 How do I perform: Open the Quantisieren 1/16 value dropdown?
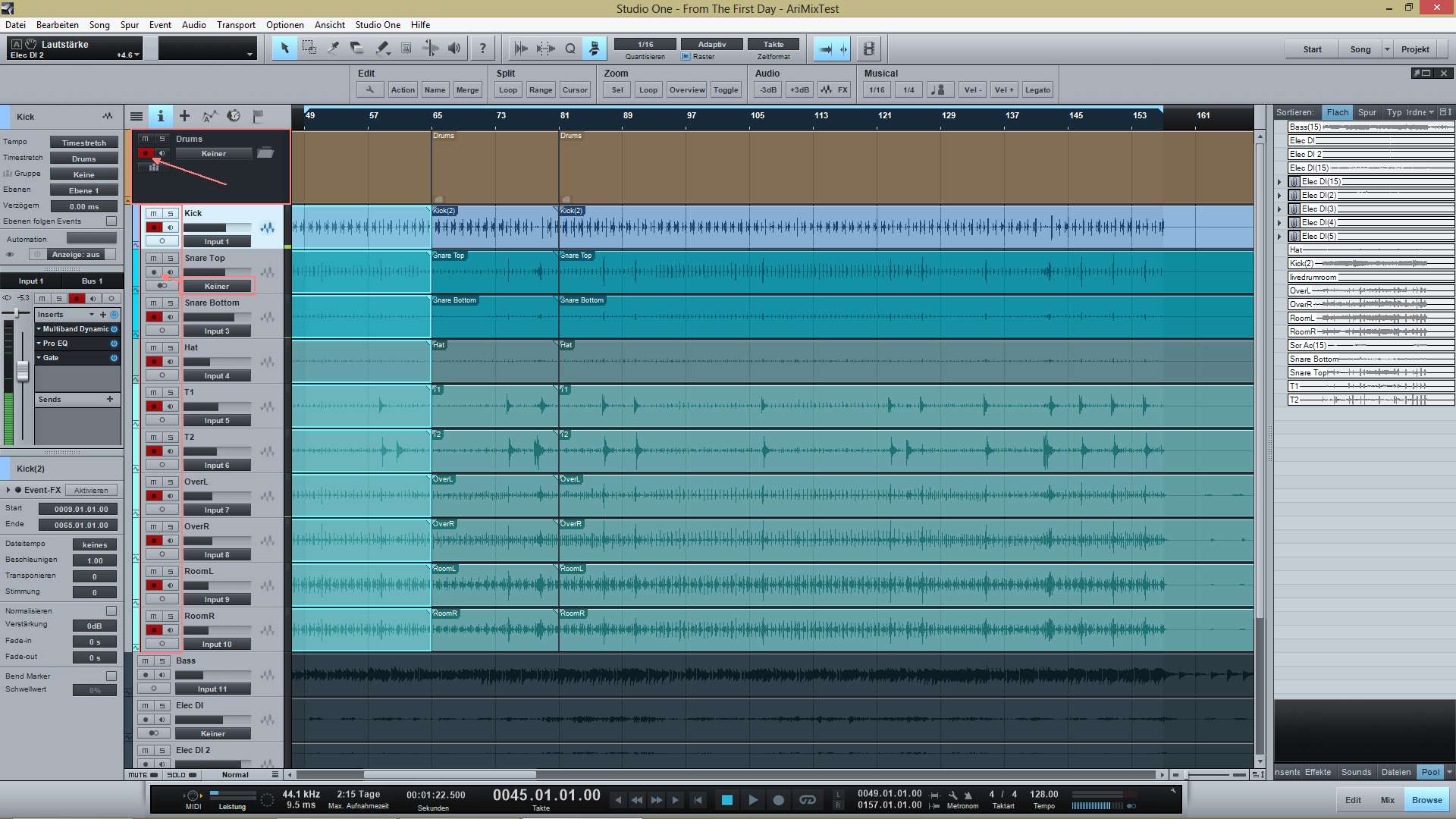pyautogui.click(x=645, y=44)
